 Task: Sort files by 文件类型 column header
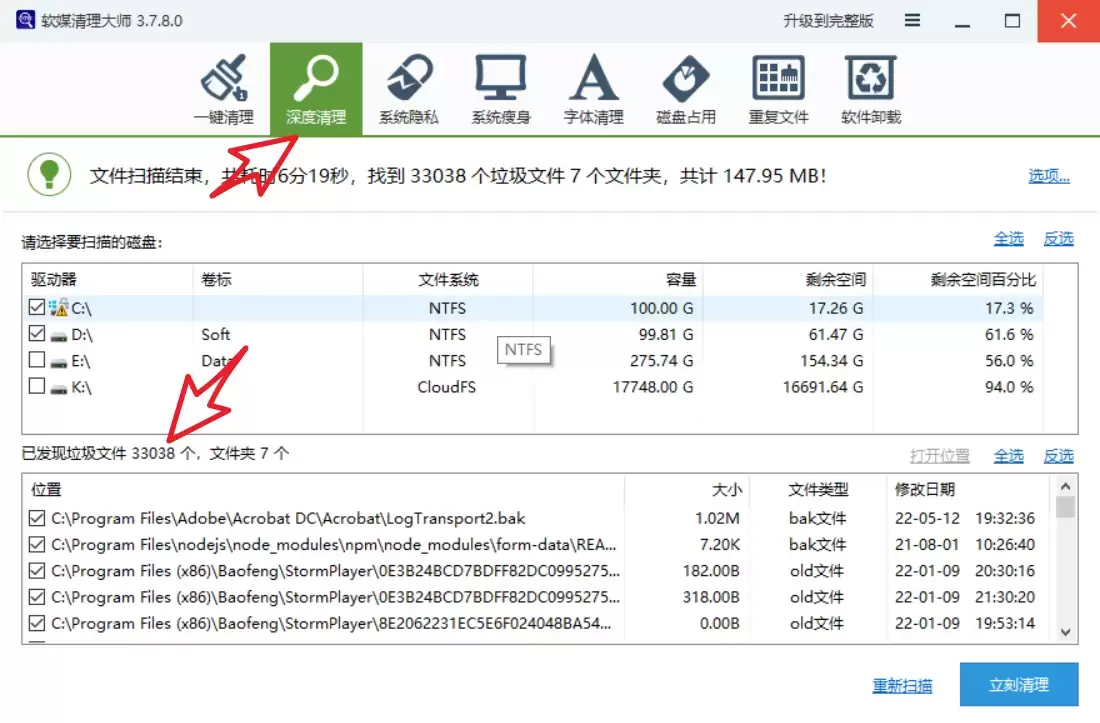click(x=818, y=489)
